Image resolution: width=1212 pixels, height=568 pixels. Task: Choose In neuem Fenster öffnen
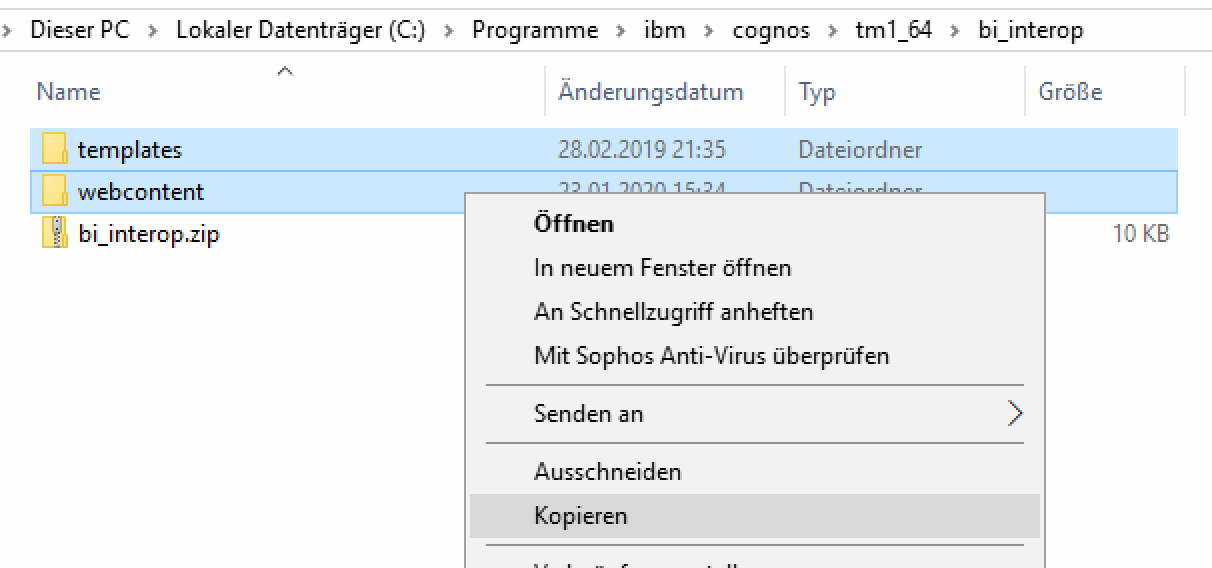[662, 268]
